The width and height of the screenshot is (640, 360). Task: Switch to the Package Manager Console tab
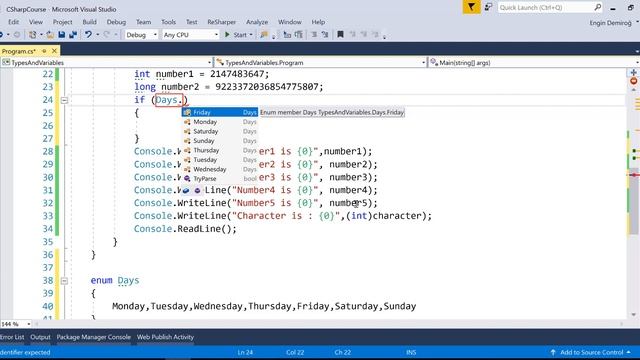click(x=93, y=337)
